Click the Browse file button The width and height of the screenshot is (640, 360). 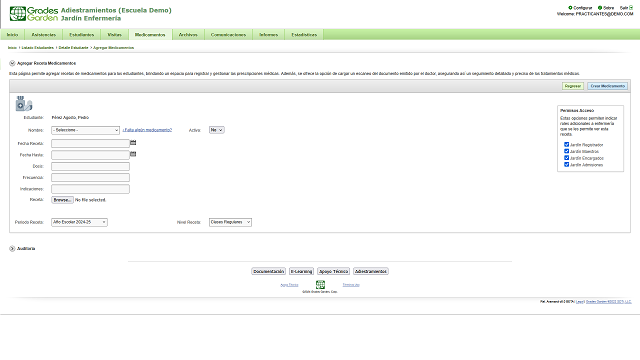point(62,200)
